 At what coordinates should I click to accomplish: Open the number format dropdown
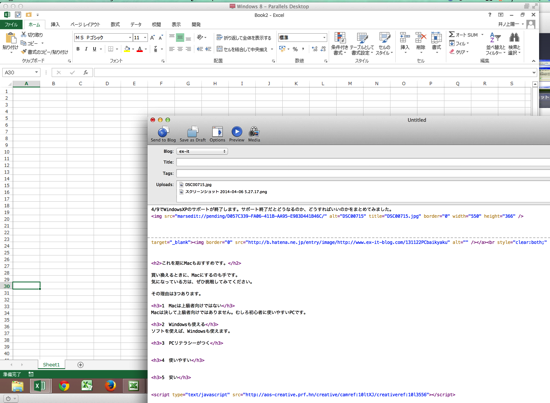point(324,38)
